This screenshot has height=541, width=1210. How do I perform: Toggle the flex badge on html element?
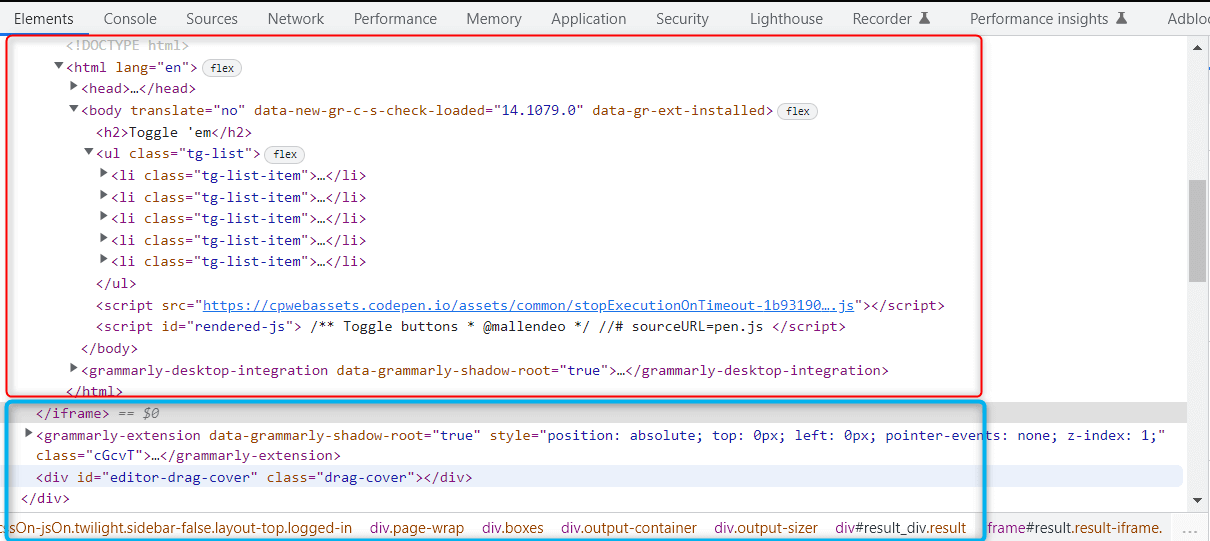click(222, 68)
